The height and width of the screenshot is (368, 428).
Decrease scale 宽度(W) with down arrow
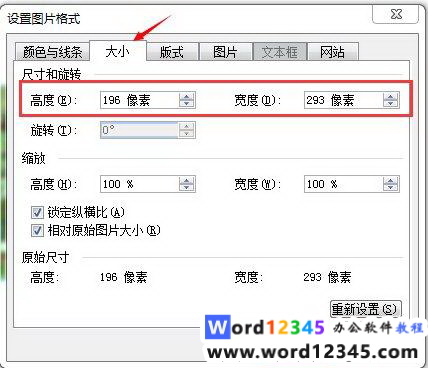pyautogui.click(x=391, y=188)
